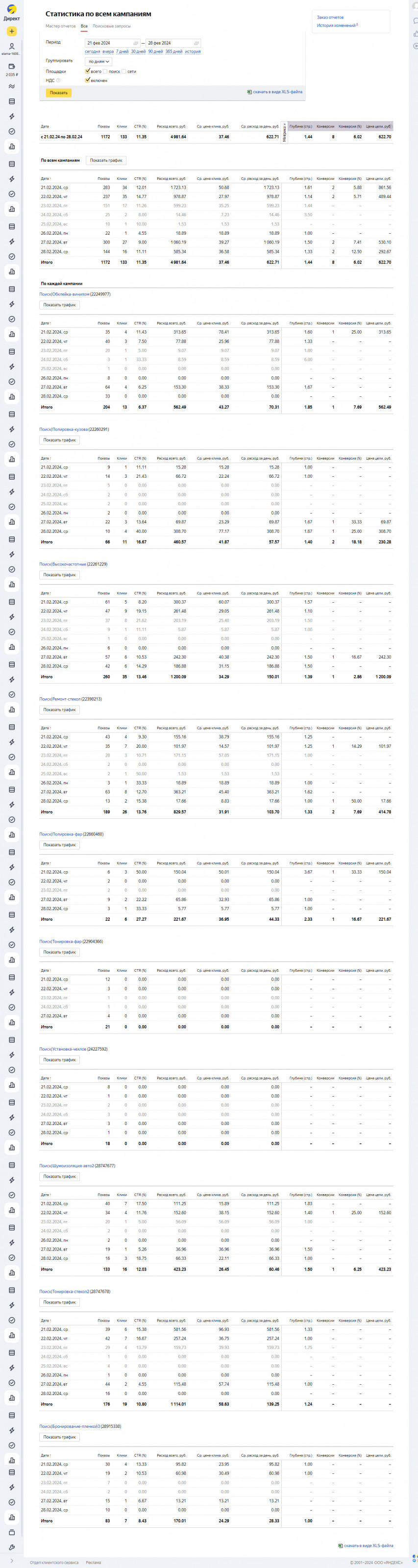Open campaign Поиск|Полировка-фар link
Screen dimensions: 418x1568
tap(61, 834)
